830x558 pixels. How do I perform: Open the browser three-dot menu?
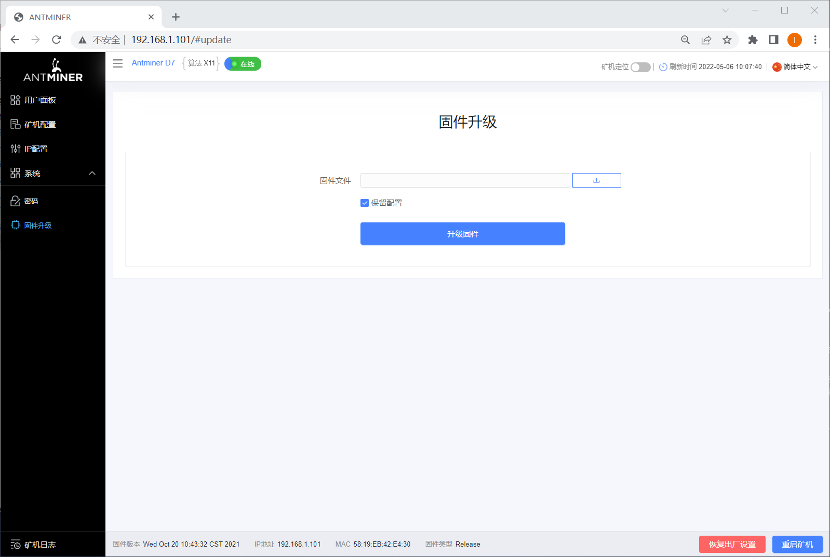pyautogui.click(x=815, y=40)
